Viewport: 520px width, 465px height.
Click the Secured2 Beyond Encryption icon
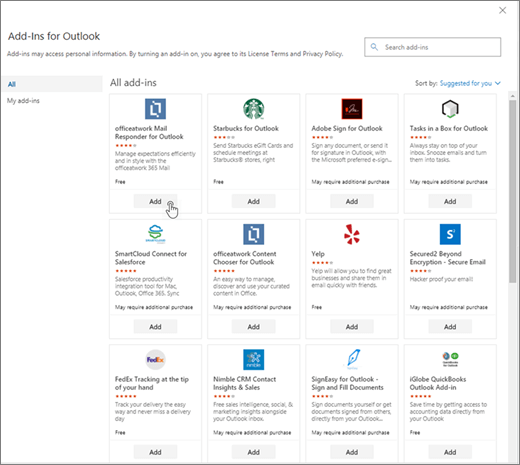(x=450, y=234)
